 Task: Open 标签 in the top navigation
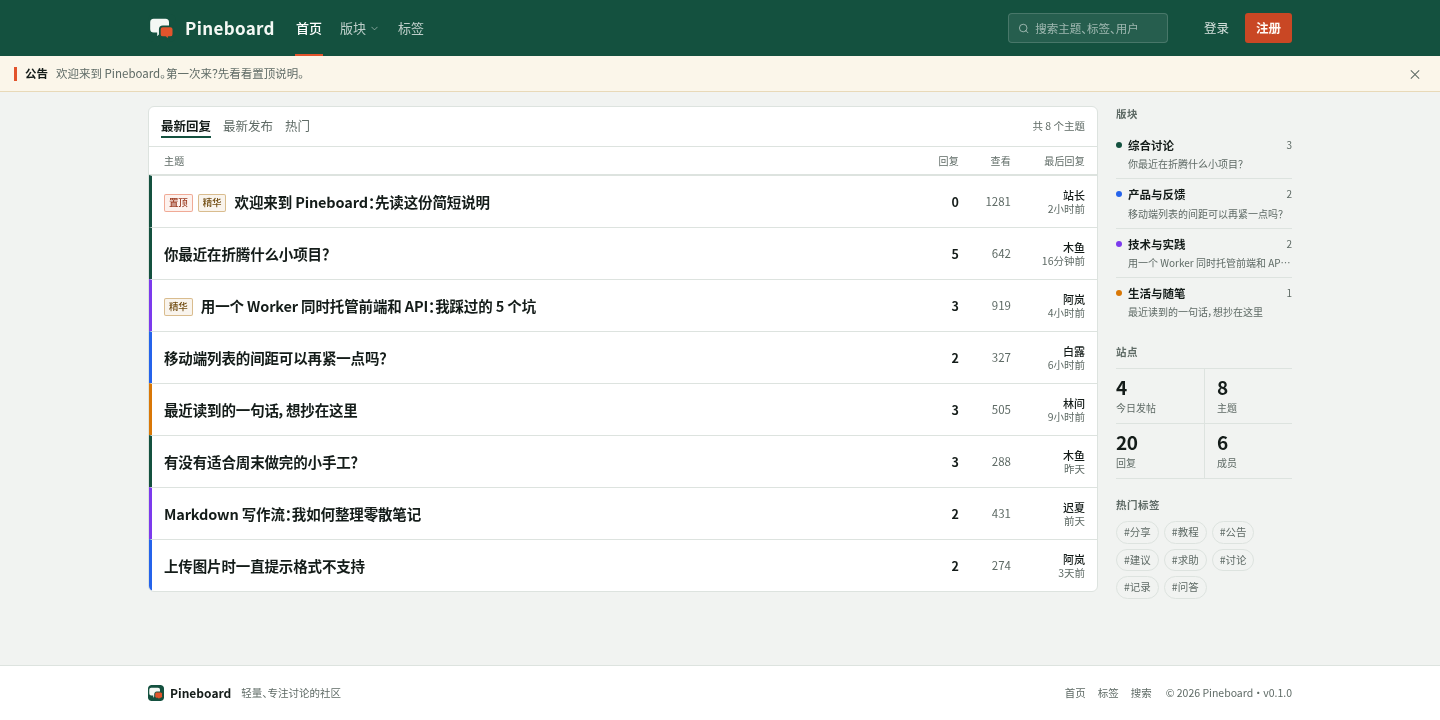click(411, 28)
